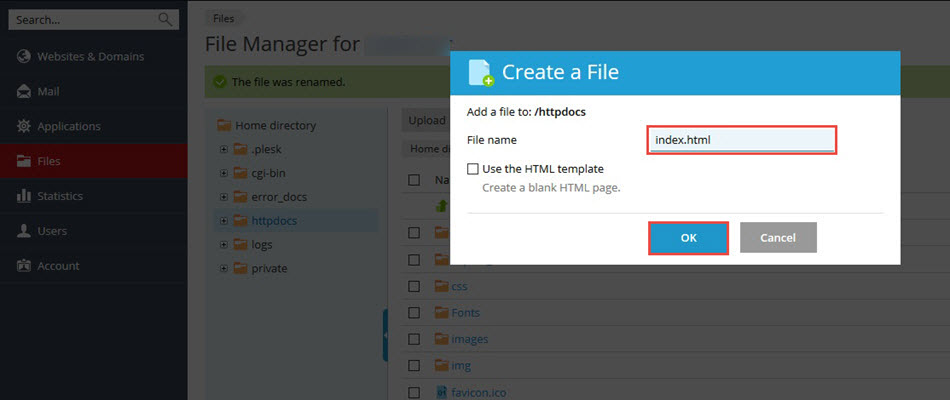Select the httpdocs folder in tree

click(x=273, y=220)
